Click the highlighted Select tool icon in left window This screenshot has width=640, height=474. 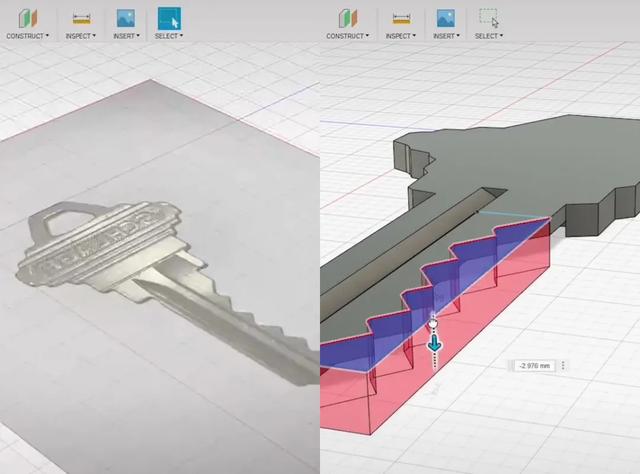[x=169, y=18]
